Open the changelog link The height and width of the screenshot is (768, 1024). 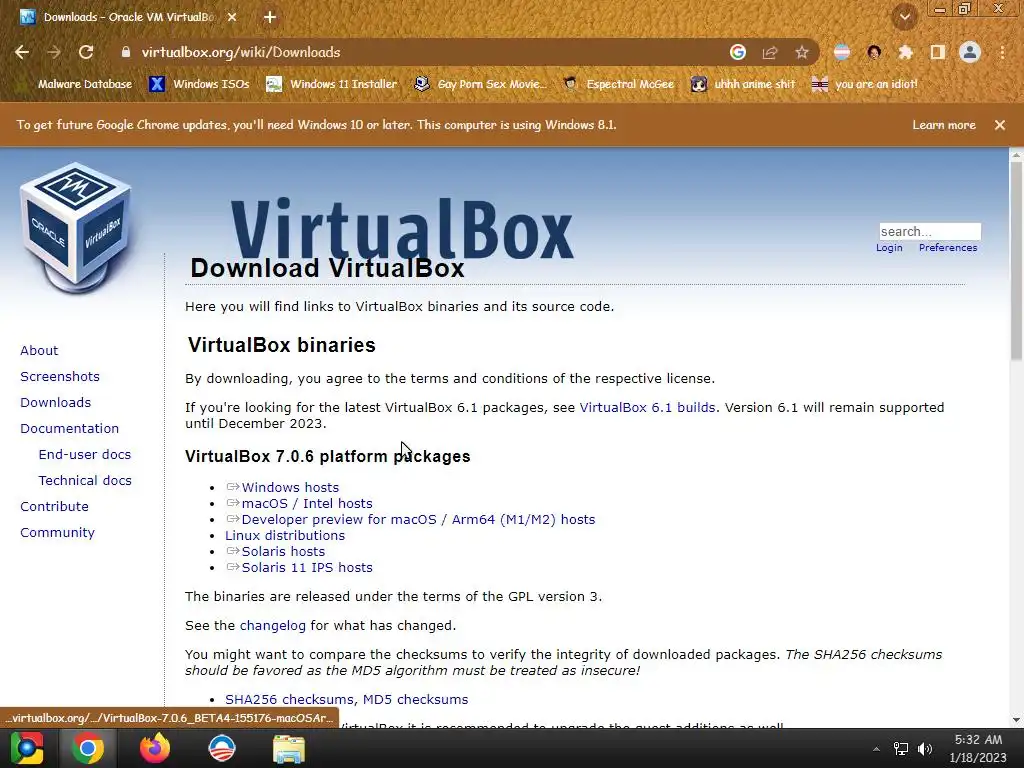pyautogui.click(x=272, y=626)
